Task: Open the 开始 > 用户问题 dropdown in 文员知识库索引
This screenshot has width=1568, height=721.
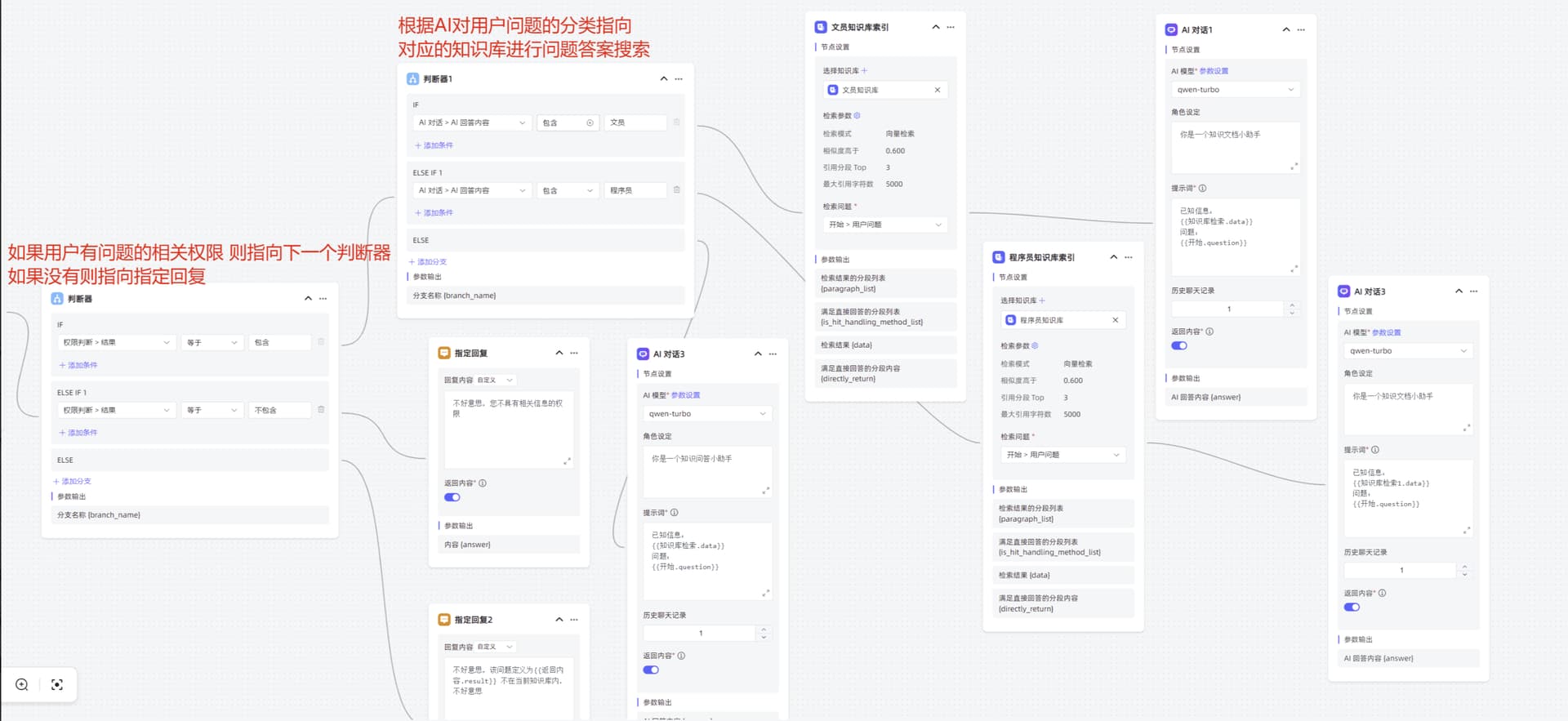Action: 885,225
